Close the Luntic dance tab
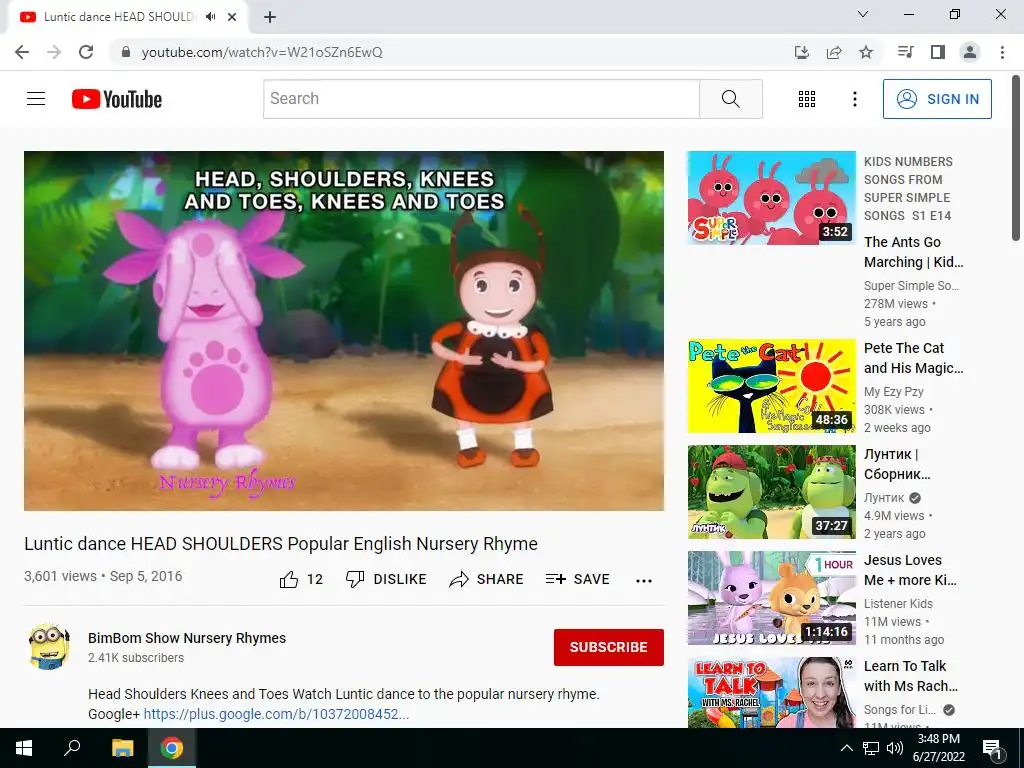 point(232,17)
